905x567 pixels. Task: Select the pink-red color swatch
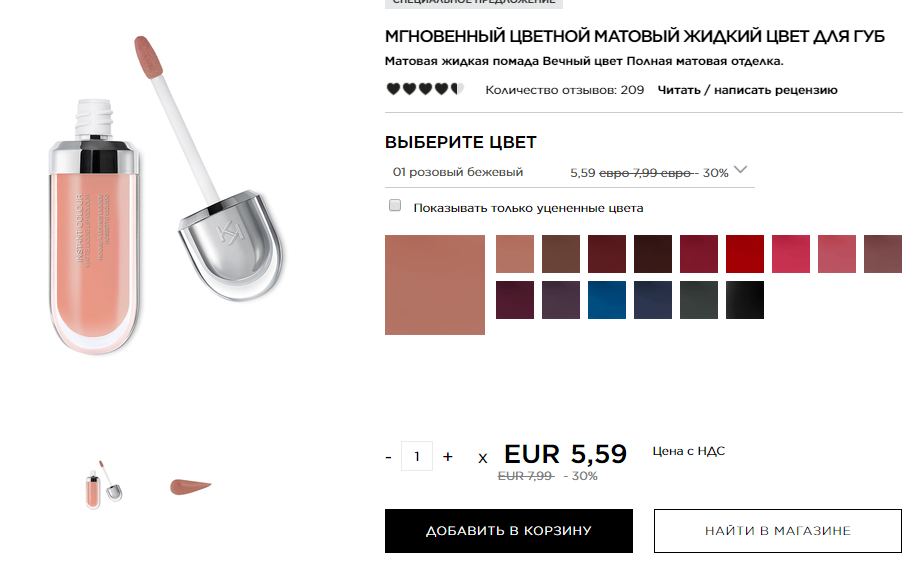[x=791, y=253]
